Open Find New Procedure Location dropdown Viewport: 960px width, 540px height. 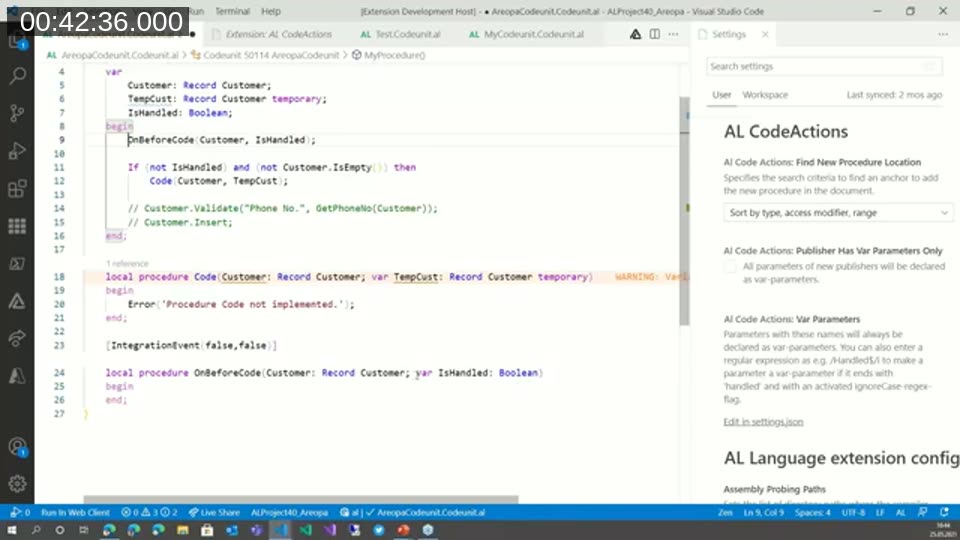pyautogui.click(x=838, y=212)
